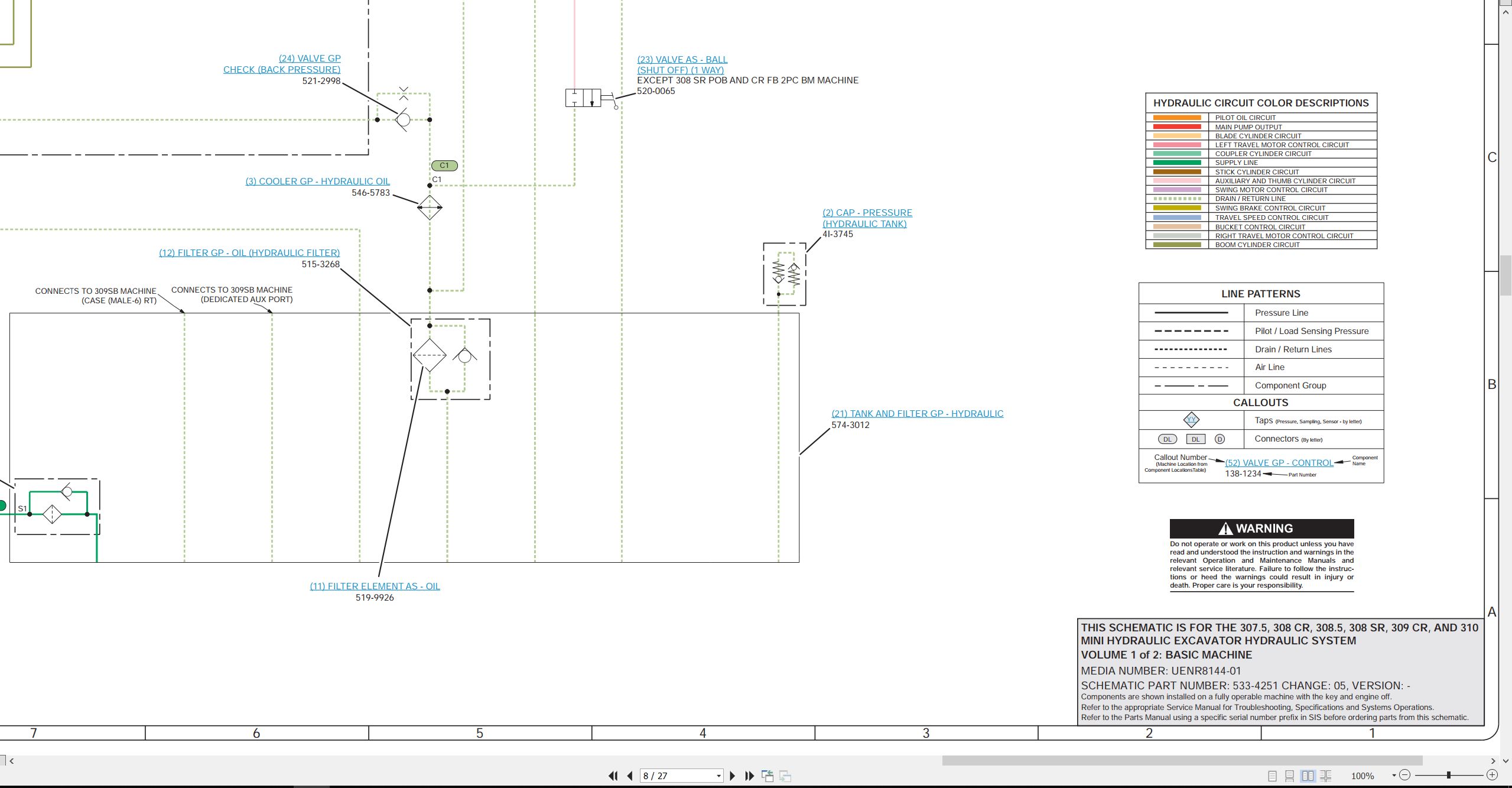
Task: Click the part number 519-9926
Action: (375, 598)
